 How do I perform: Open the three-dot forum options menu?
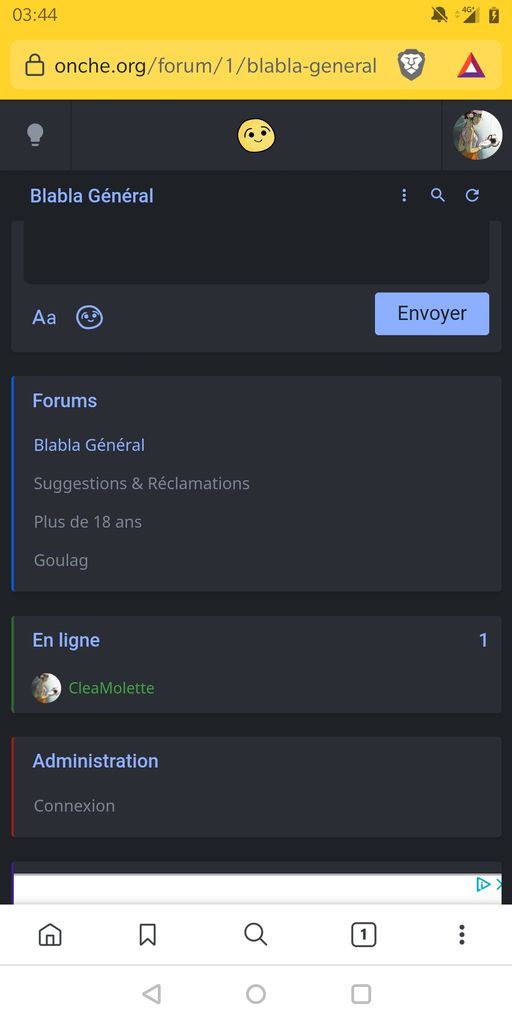(x=404, y=195)
